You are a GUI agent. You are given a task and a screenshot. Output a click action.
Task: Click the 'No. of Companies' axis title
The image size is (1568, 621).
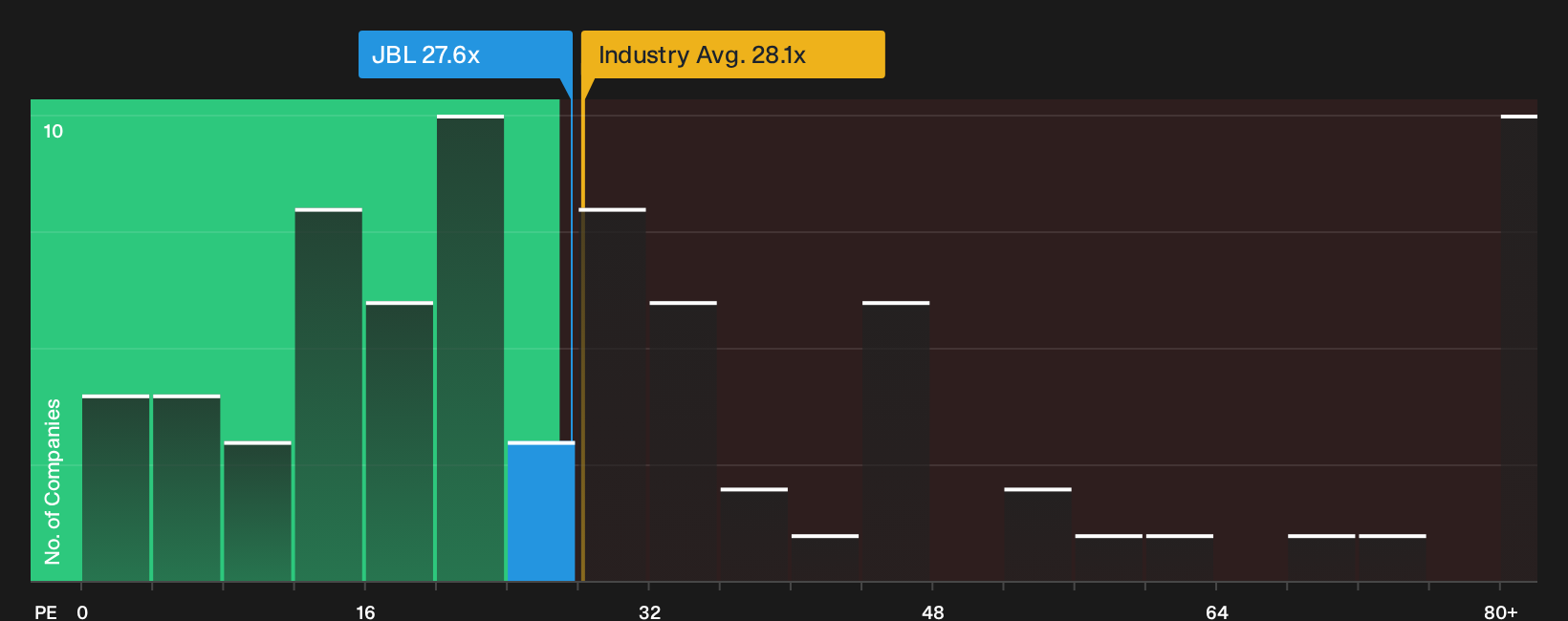click(53, 481)
